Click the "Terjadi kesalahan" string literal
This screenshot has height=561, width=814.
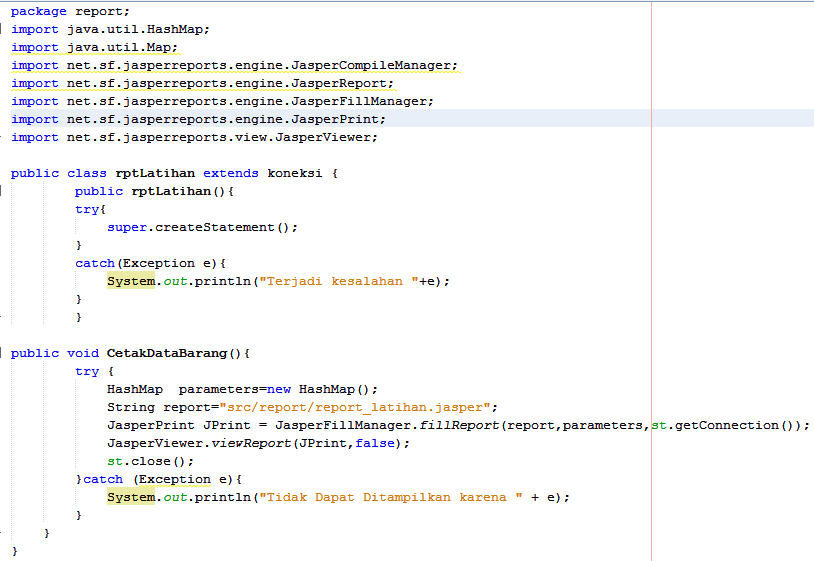point(338,281)
